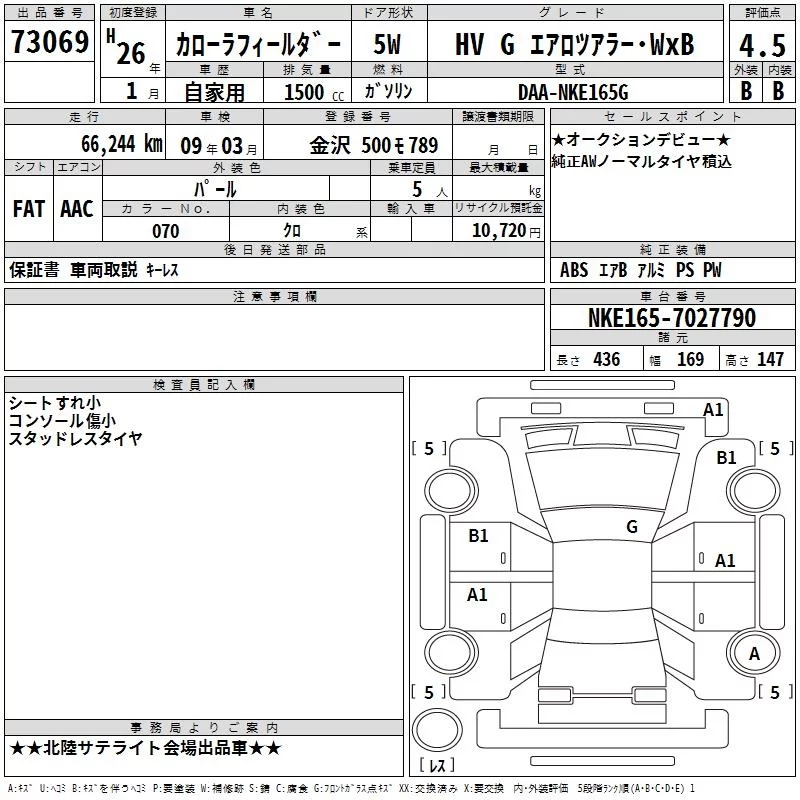Click the 検査員記入欄 header
Image resolution: width=800 pixels, height=800 pixels.
(204, 385)
